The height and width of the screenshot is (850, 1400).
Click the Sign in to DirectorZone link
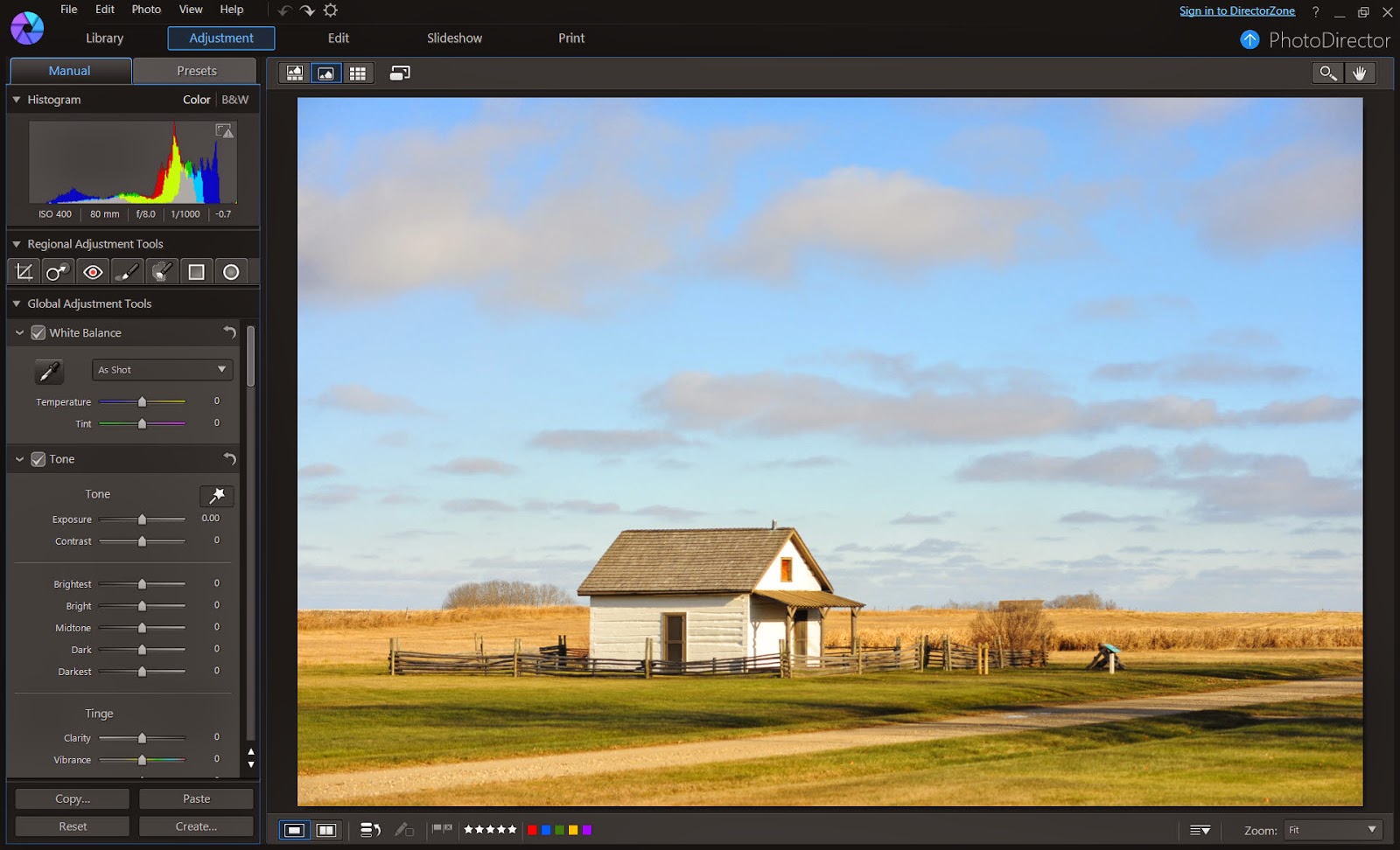click(x=1237, y=10)
